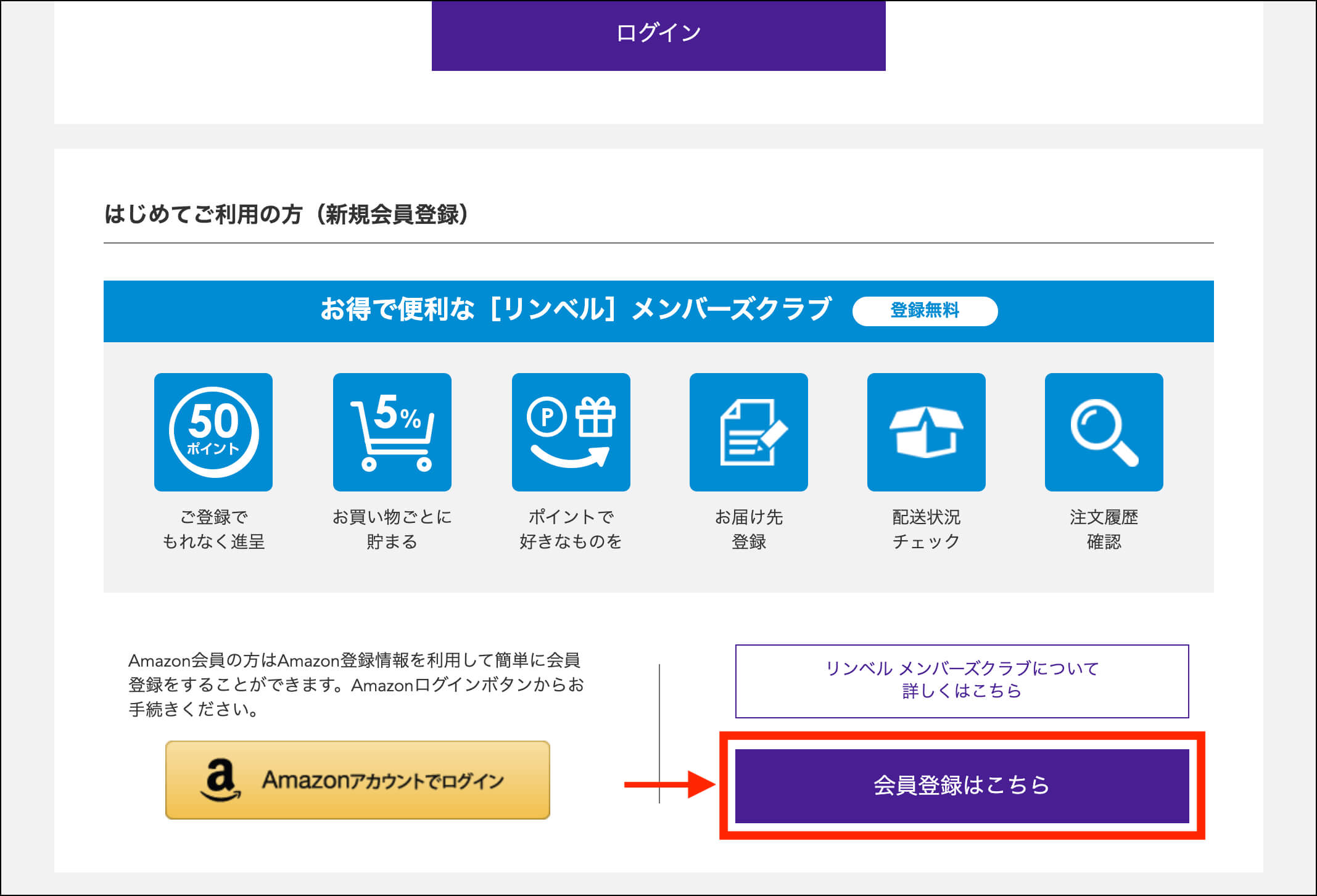Image resolution: width=1317 pixels, height=896 pixels.
Task: Click the お得で便利な［リンベル］メンバーズクラブ banner title
Action: coord(576,310)
